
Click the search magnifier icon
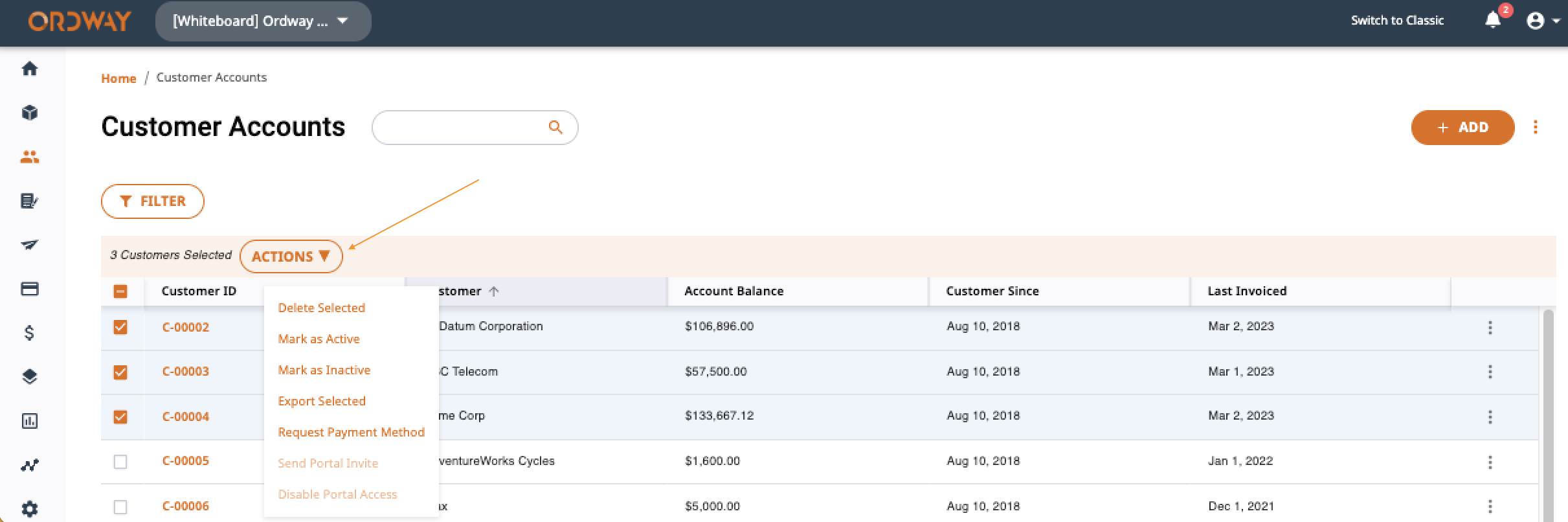[x=555, y=127]
